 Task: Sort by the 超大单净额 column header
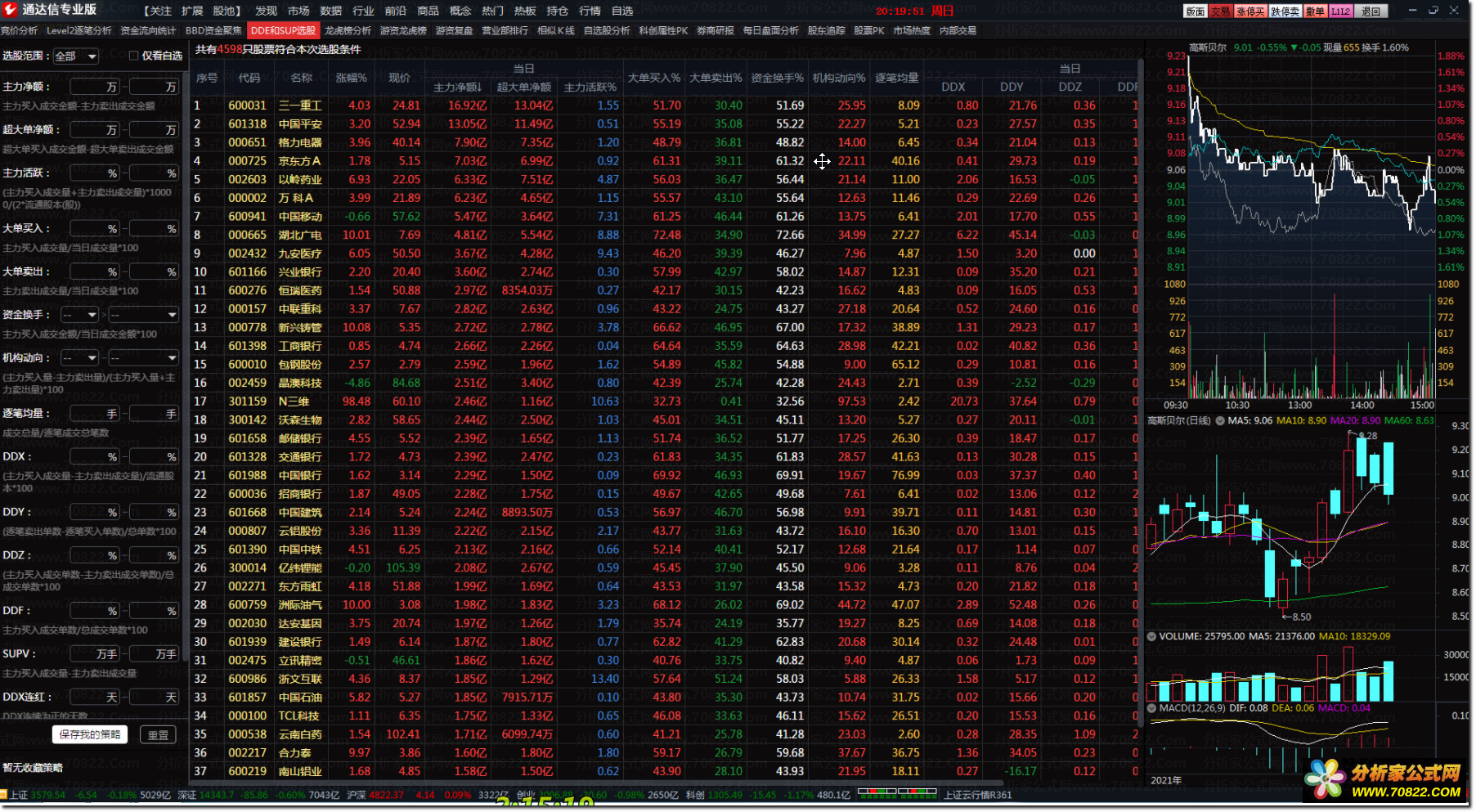click(x=524, y=87)
